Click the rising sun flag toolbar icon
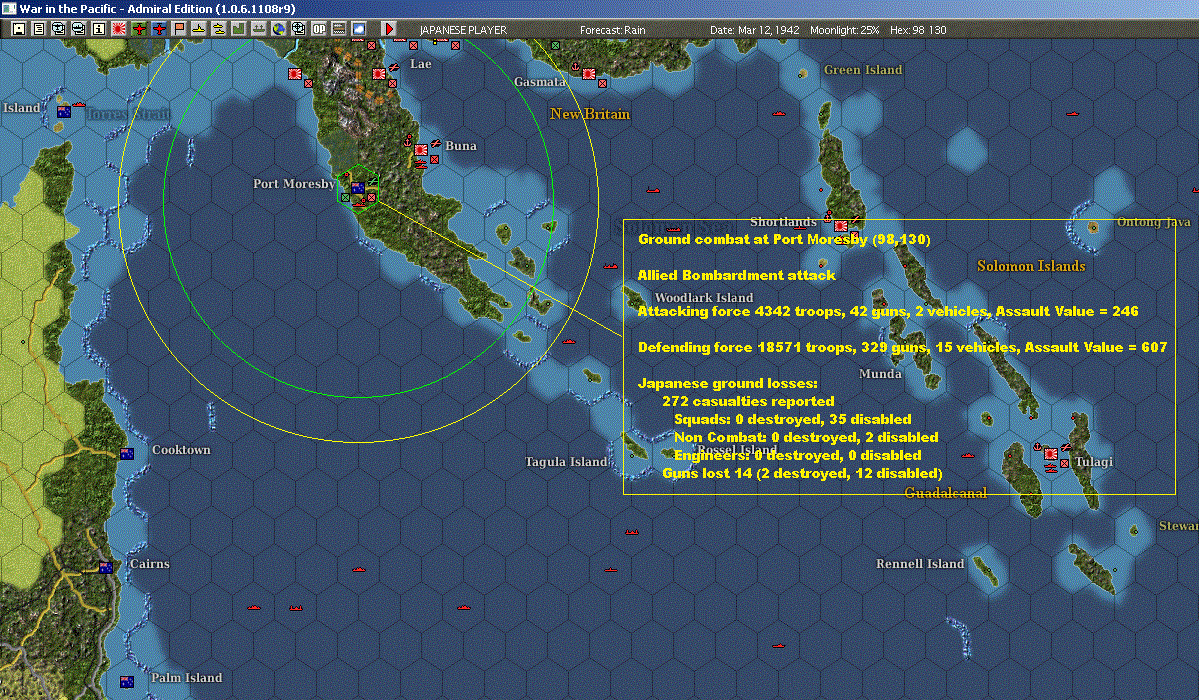 (x=119, y=29)
